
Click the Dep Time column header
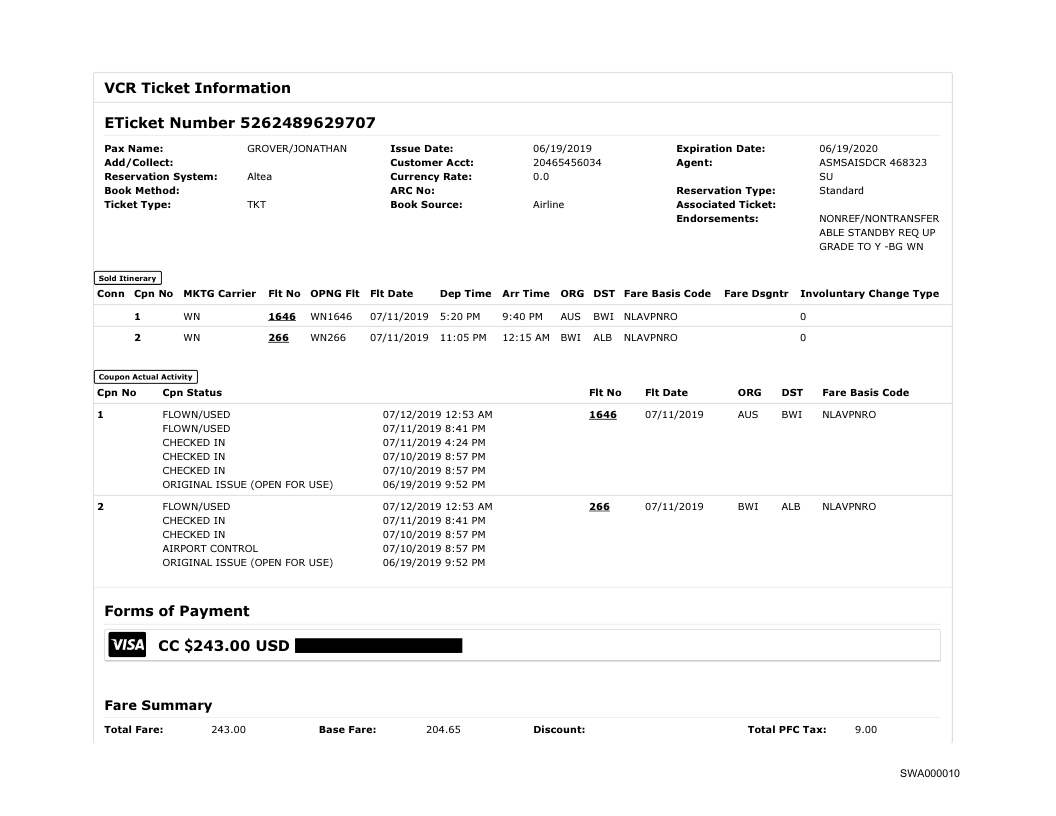465,293
